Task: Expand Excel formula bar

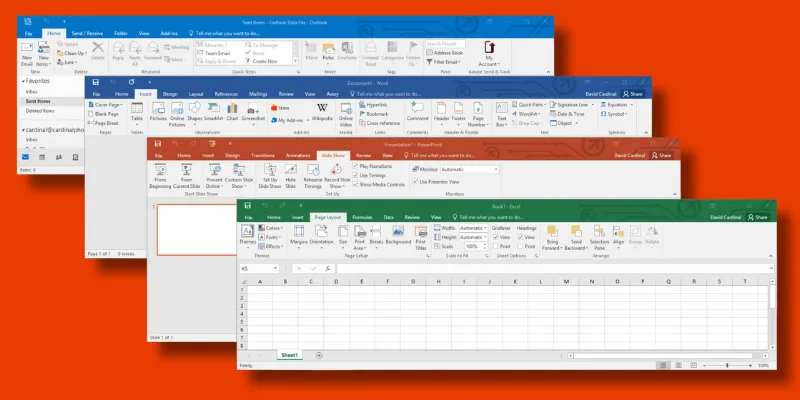Action: tap(771, 268)
